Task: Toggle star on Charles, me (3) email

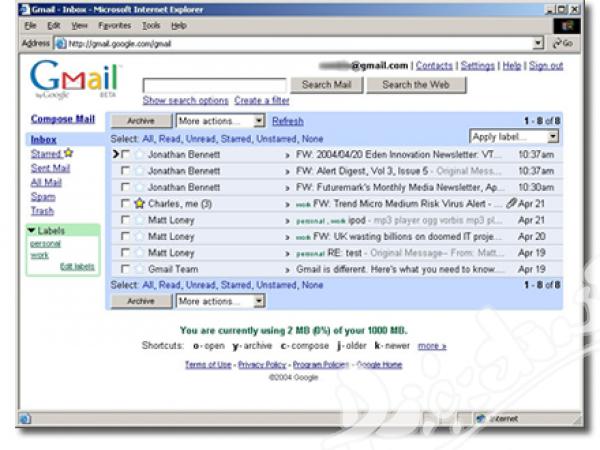Action: [139, 204]
